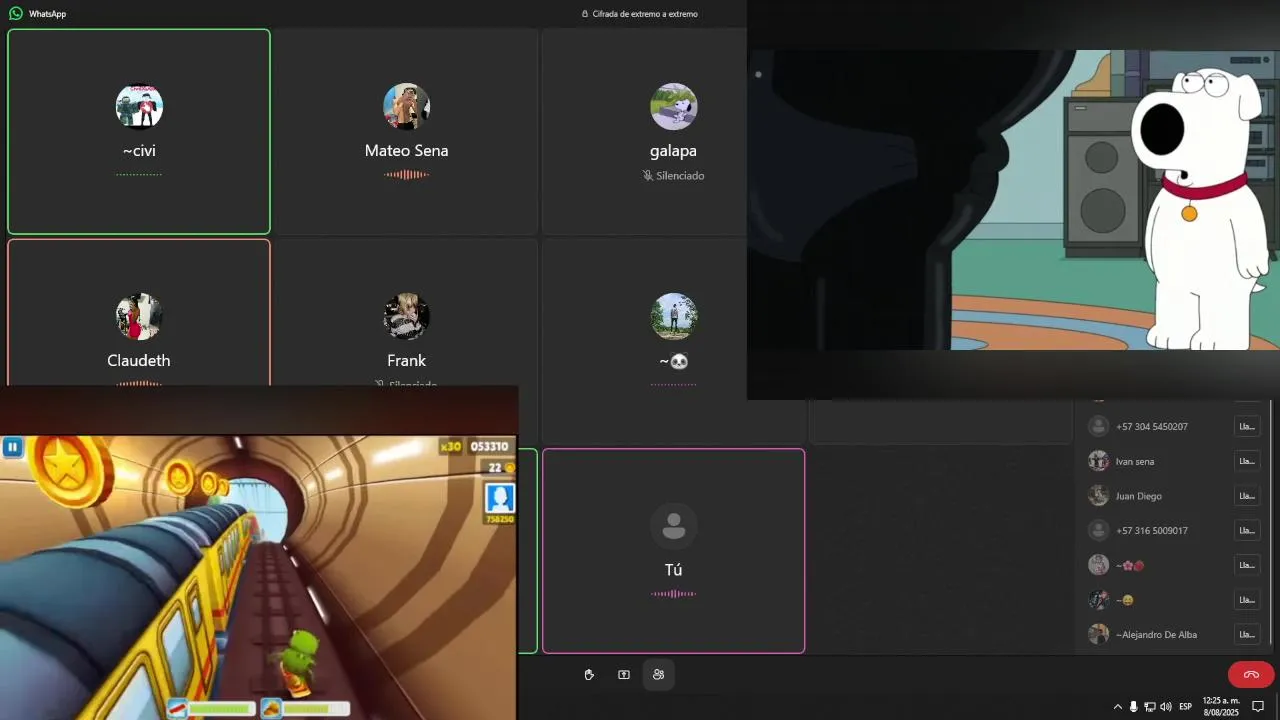
Task: Click the end-to-end encryption lock icon
Action: pos(585,14)
